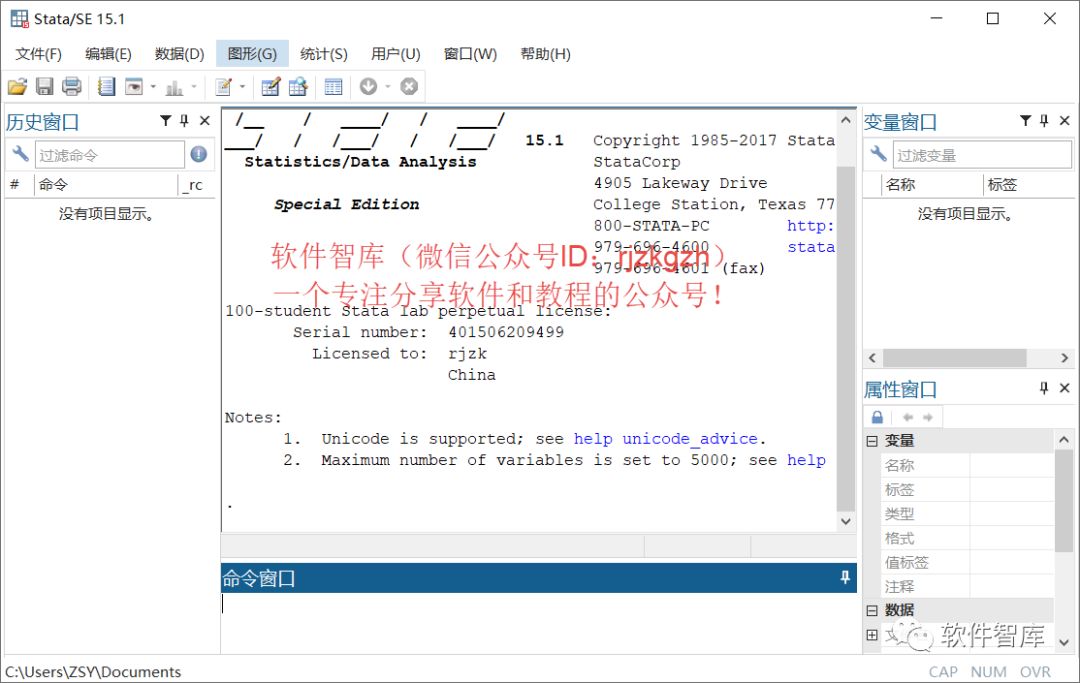
Task: Open the Graph icon dropdown arrow
Action: (194, 87)
